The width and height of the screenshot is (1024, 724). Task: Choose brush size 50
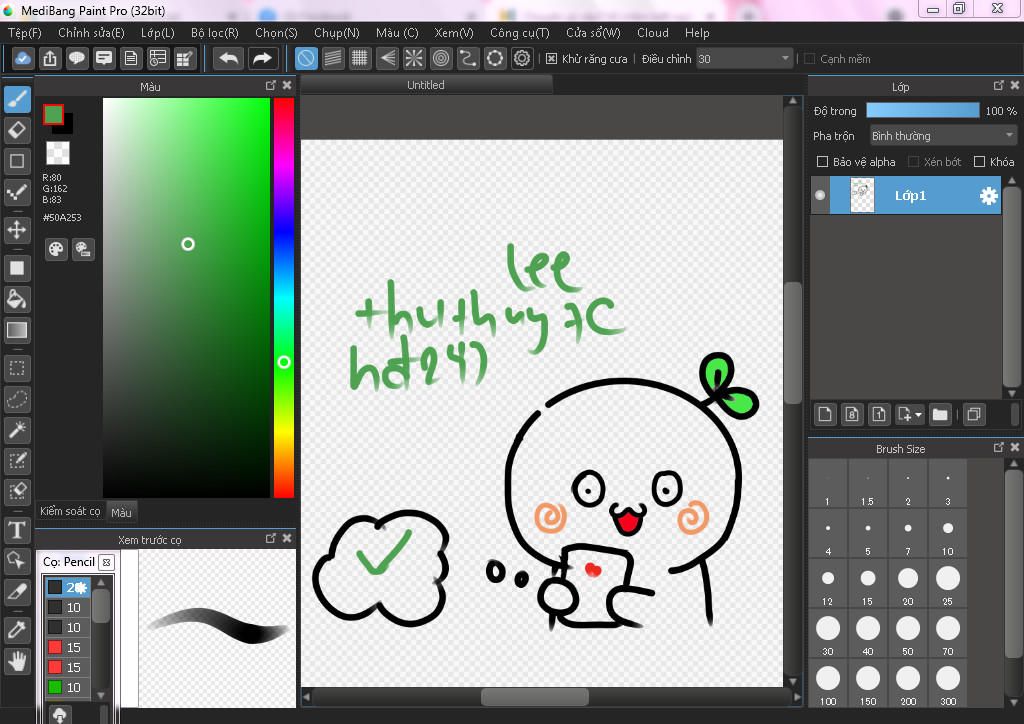[908, 635]
